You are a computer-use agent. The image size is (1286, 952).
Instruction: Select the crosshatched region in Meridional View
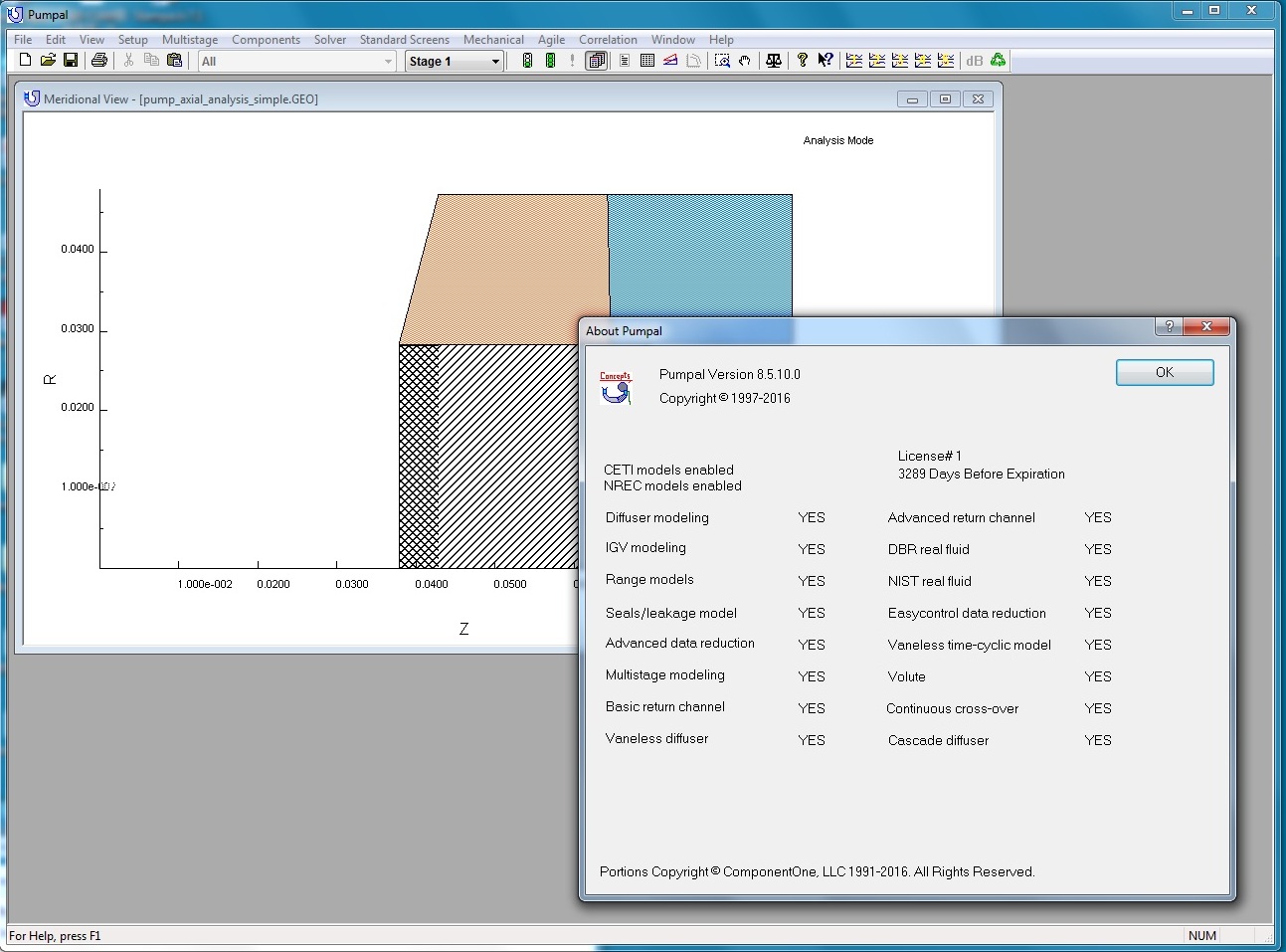click(x=419, y=456)
